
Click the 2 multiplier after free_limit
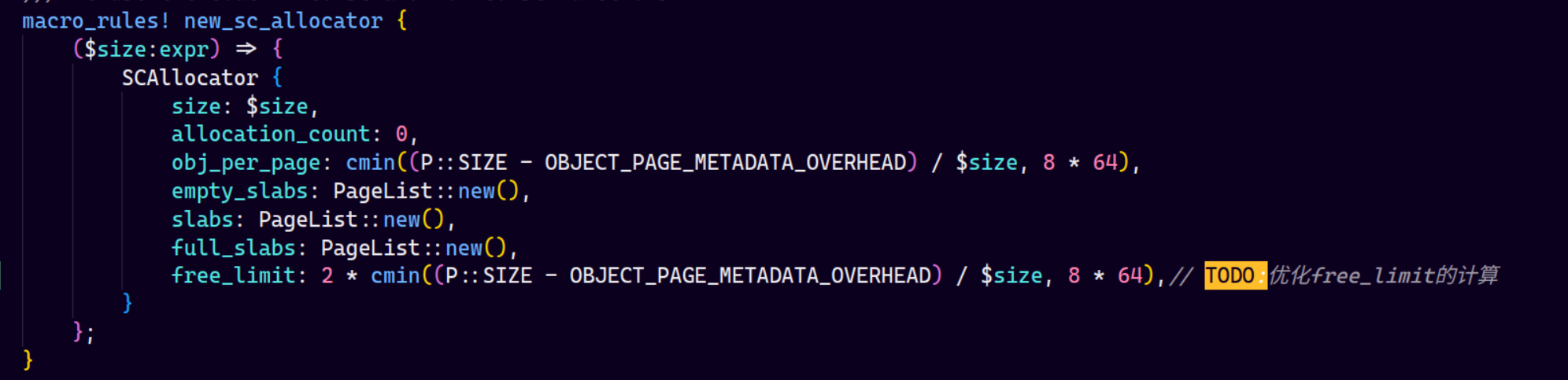point(327,276)
